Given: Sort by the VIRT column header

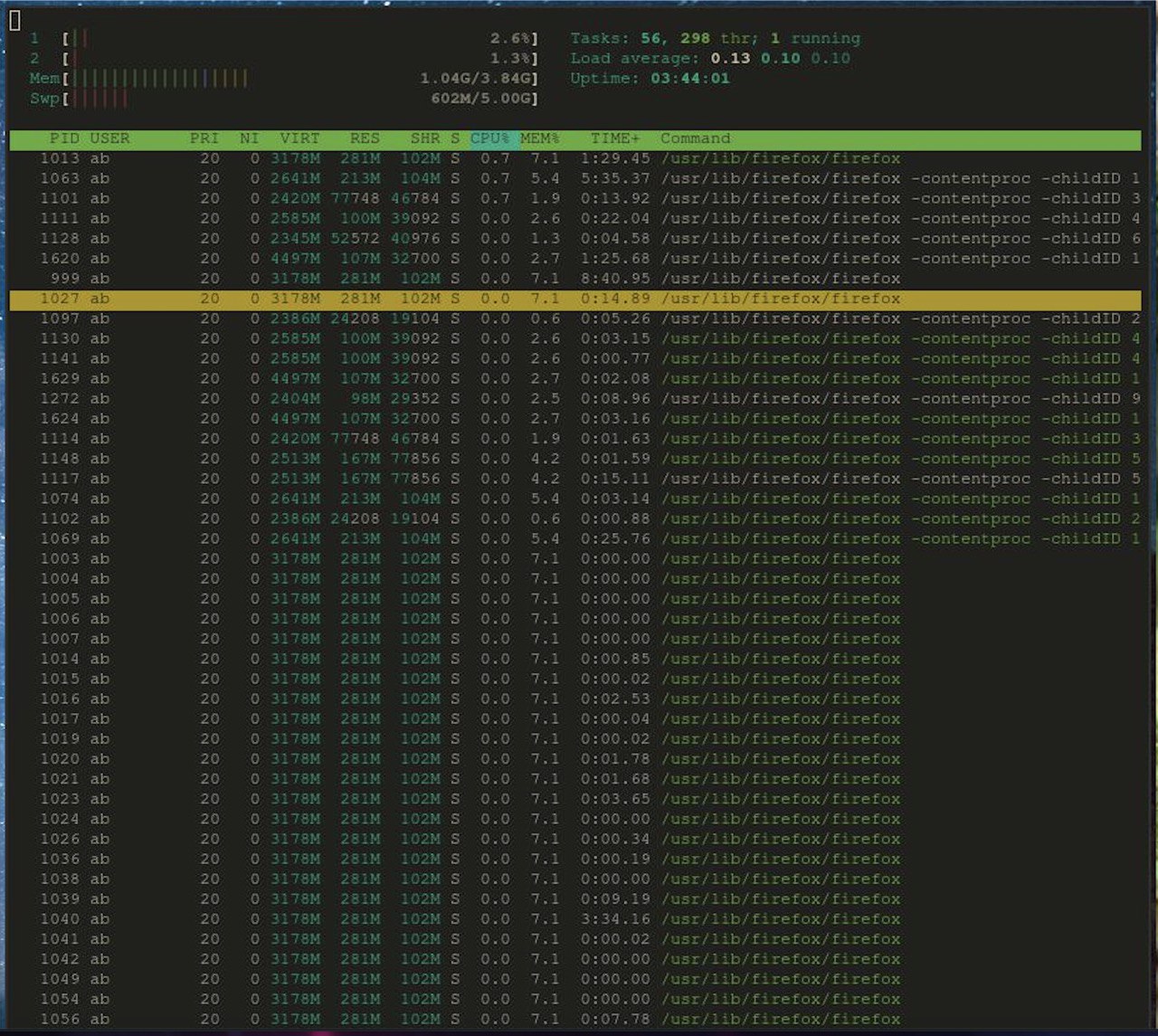Looking at the screenshot, I should click(x=299, y=138).
